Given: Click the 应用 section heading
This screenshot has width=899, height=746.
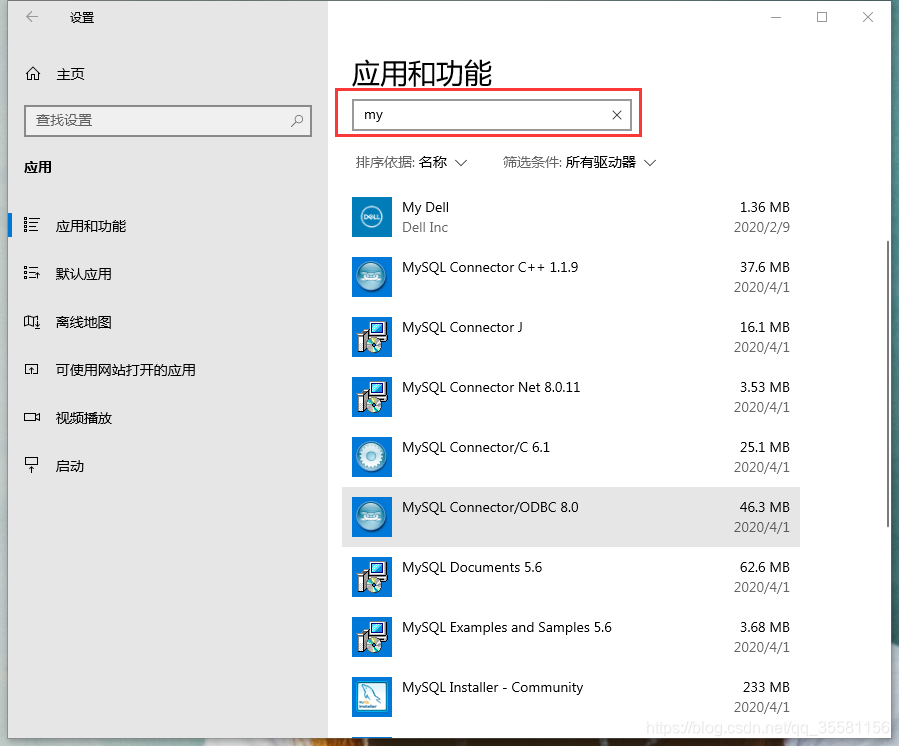Looking at the screenshot, I should point(38,167).
